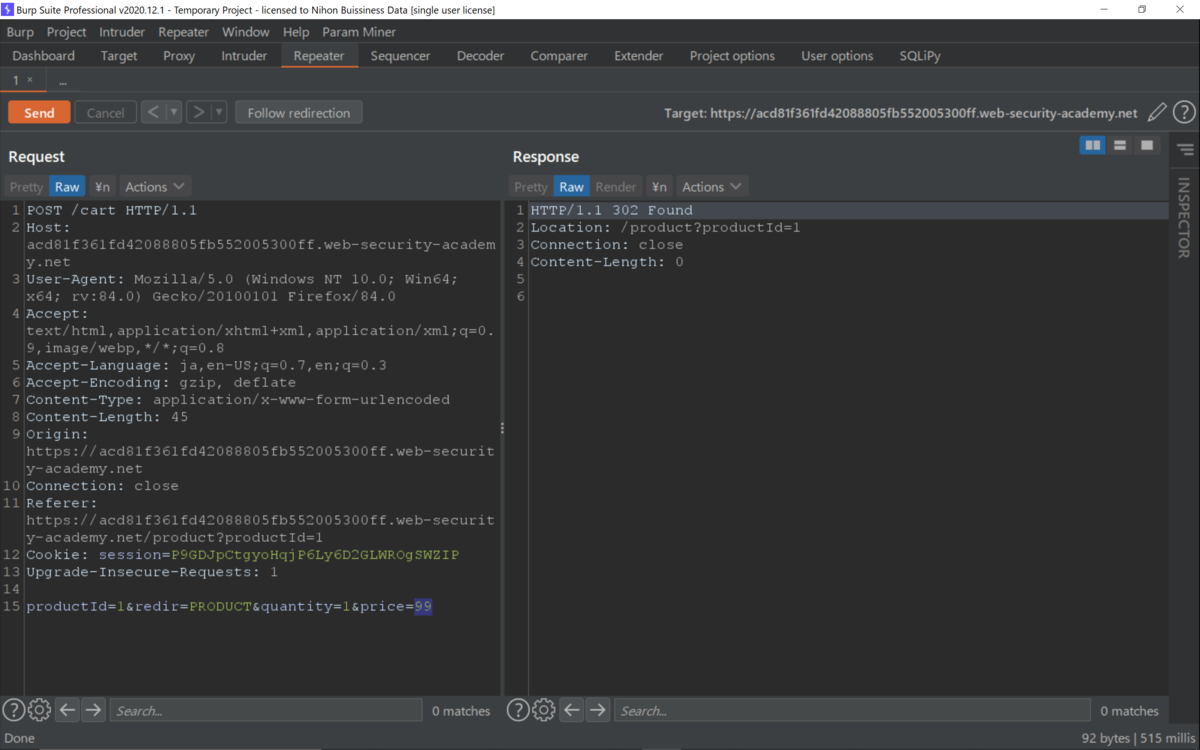
Task: Switch to the Proxy tab
Action: point(179,56)
